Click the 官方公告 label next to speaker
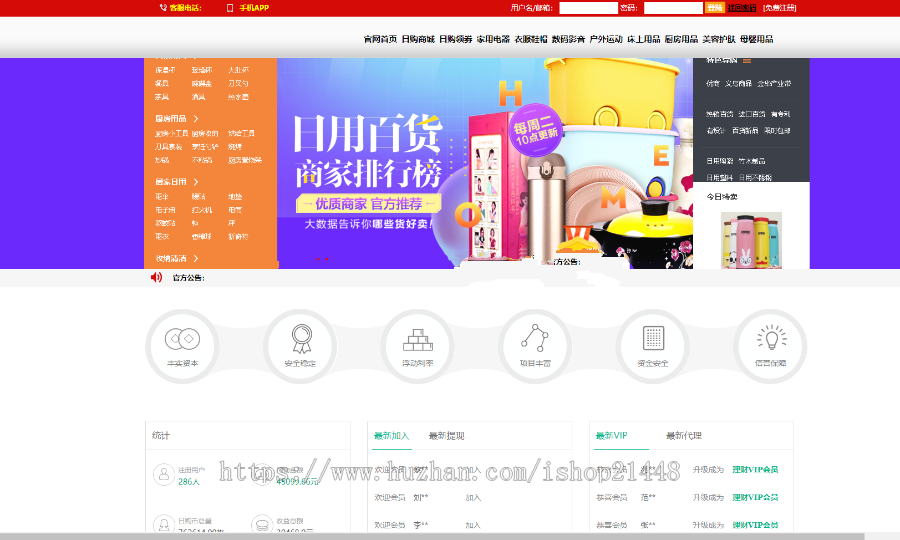Viewport: 900px width, 540px height. (x=188, y=278)
